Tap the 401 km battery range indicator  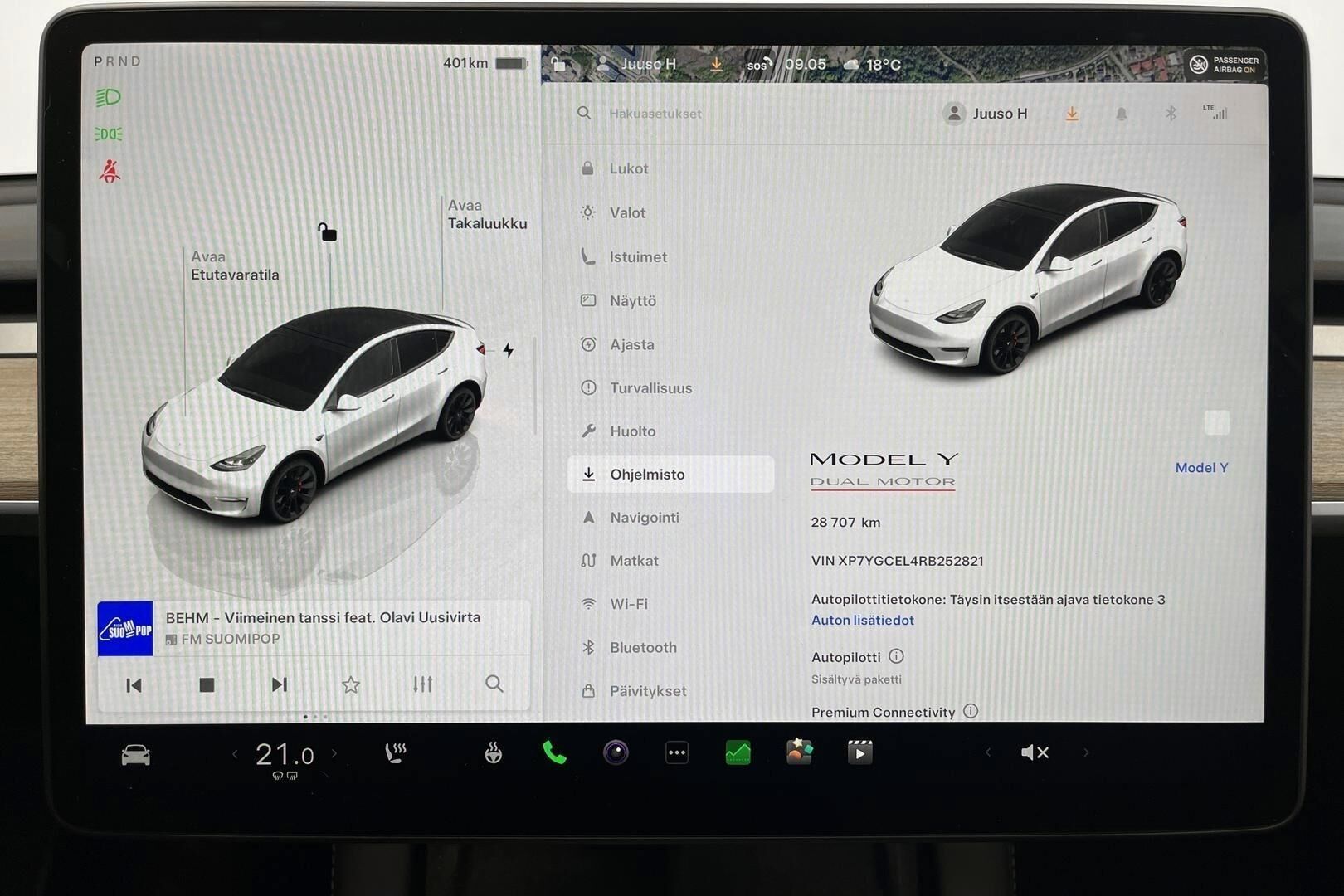pyautogui.click(x=485, y=63)
